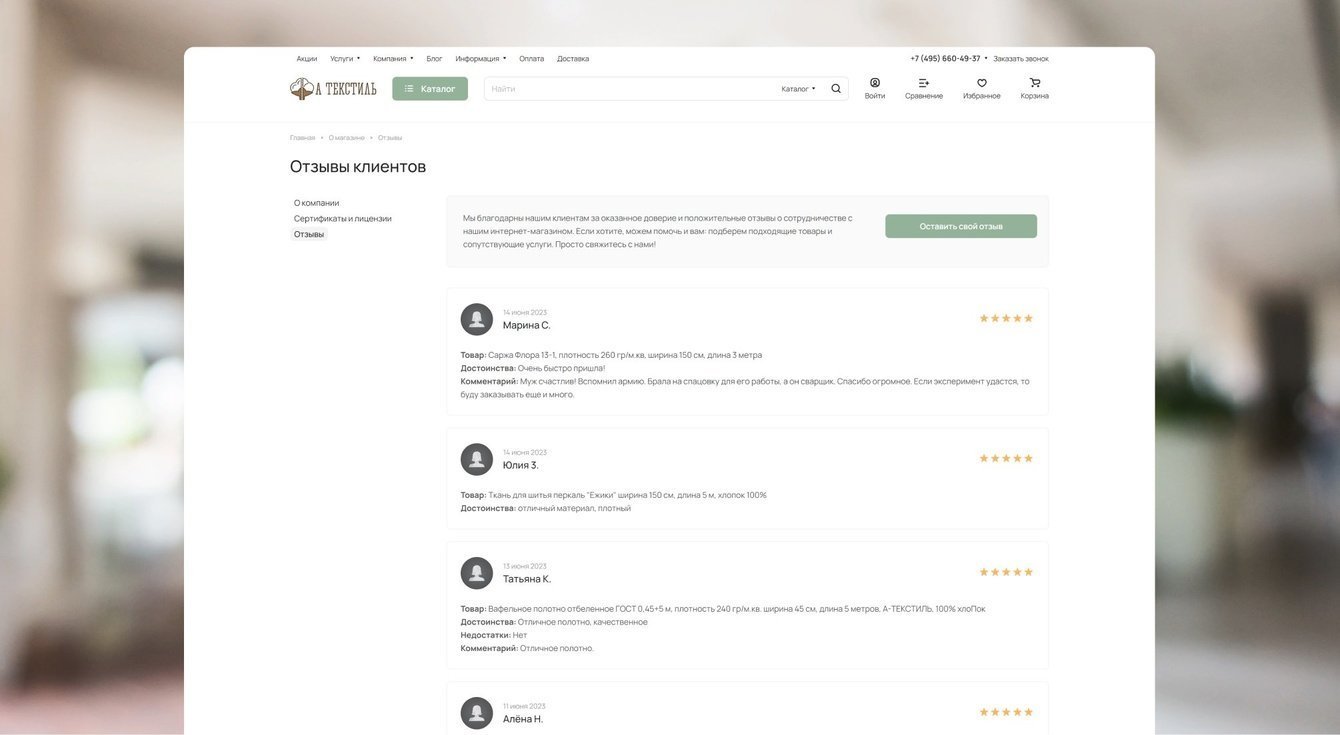Click the Заказать звонок link
The height and width of the screenshot is (735, 1340).
pyautogui.click(x=1021, y=59)
